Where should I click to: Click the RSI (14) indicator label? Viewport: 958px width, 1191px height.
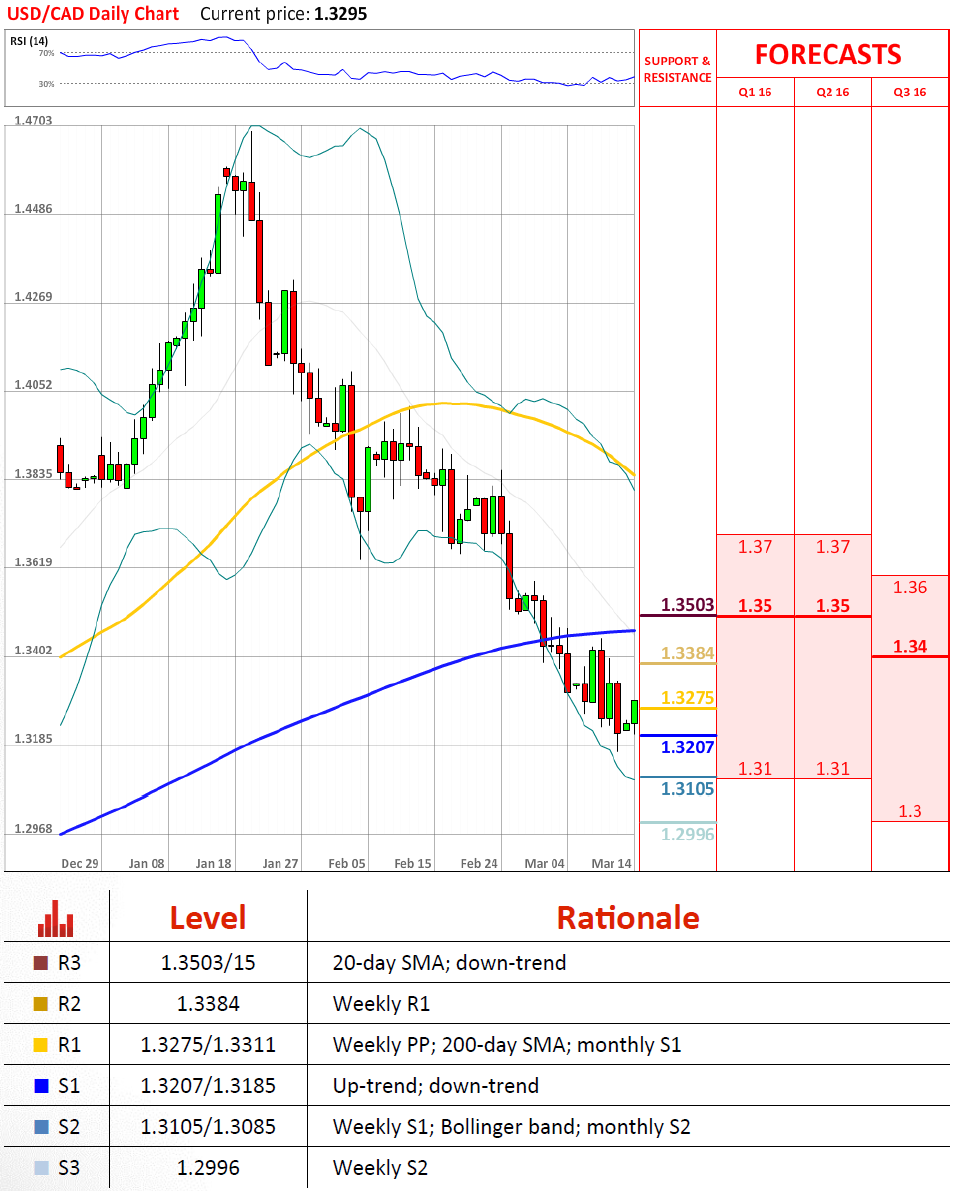(x=29, y=41)
